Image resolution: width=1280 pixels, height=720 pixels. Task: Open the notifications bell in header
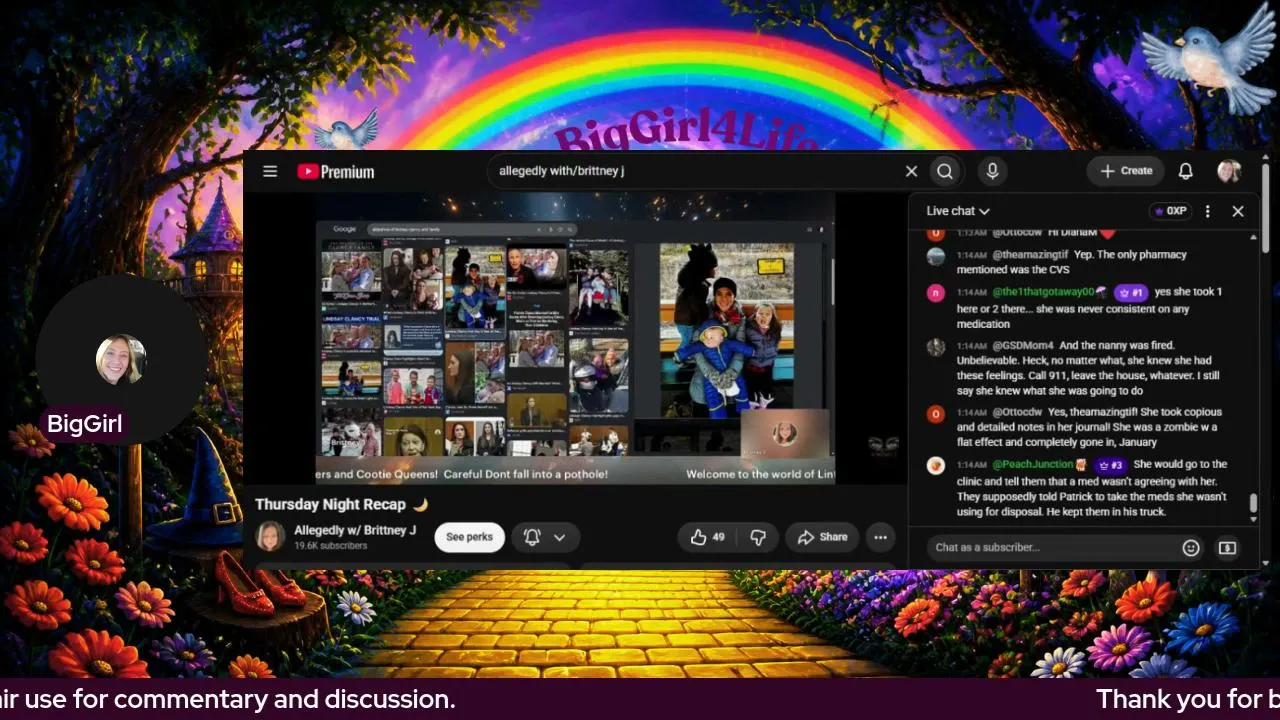tap(1185, 171)
